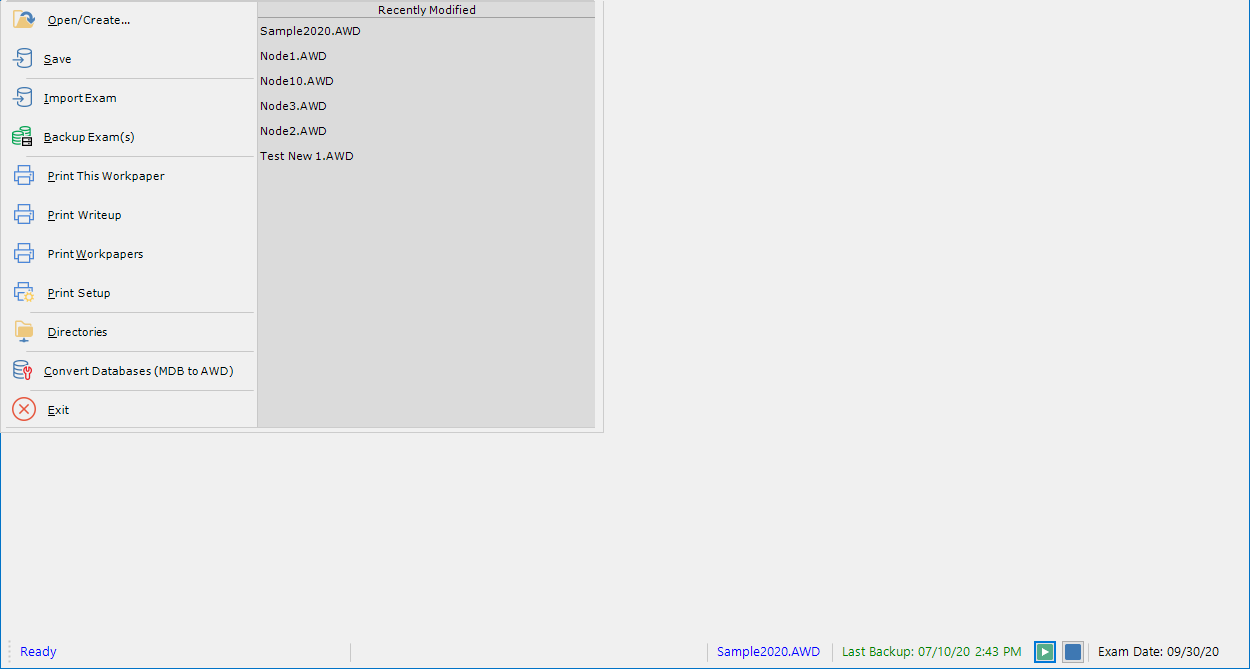Select Node1.AWD in Recently Modified

[x=293, y=55]
